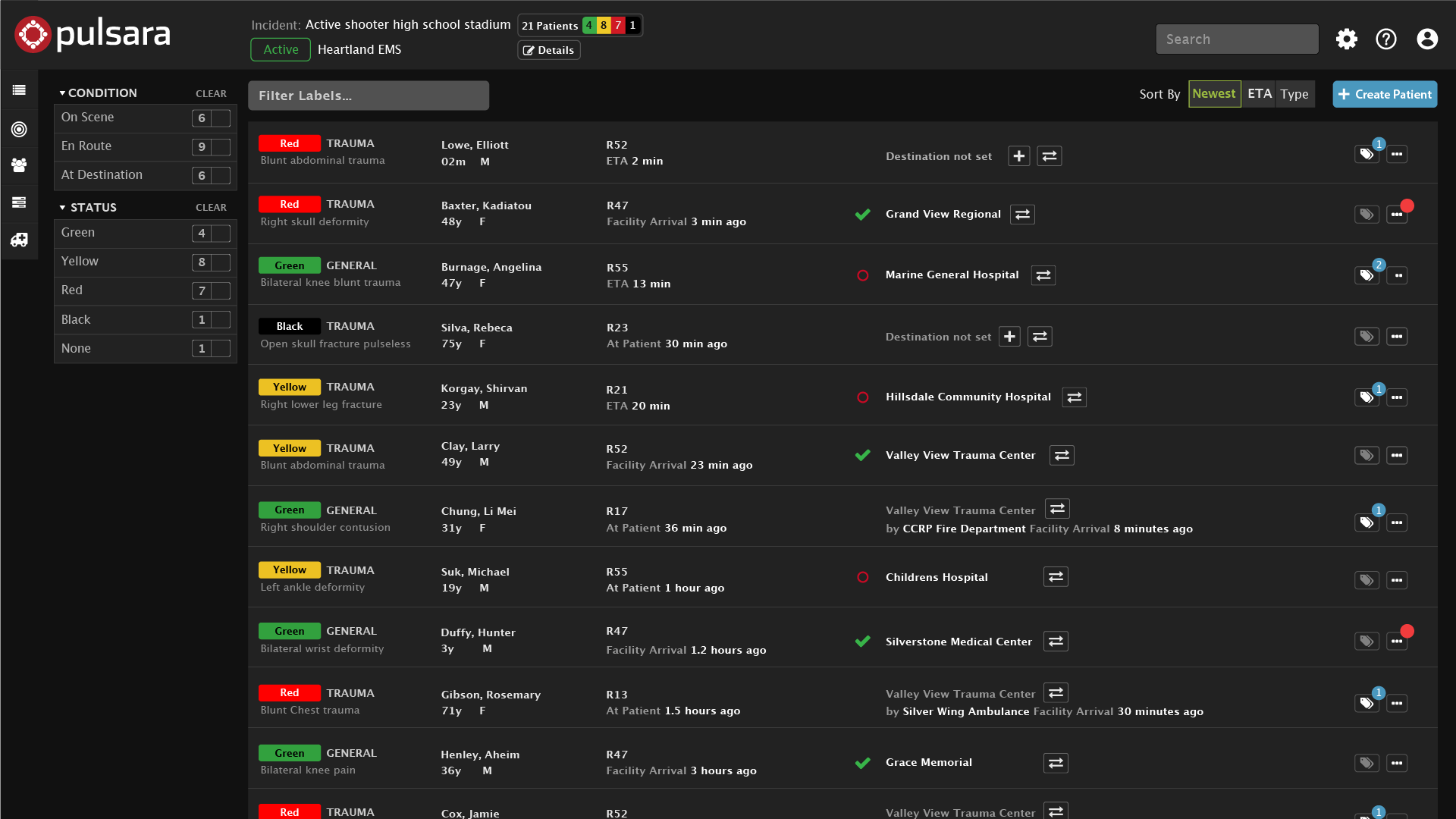The width and height of the screenshot is (1456, 819).
Task: Click the search input field
Action: click(1237, 38)
